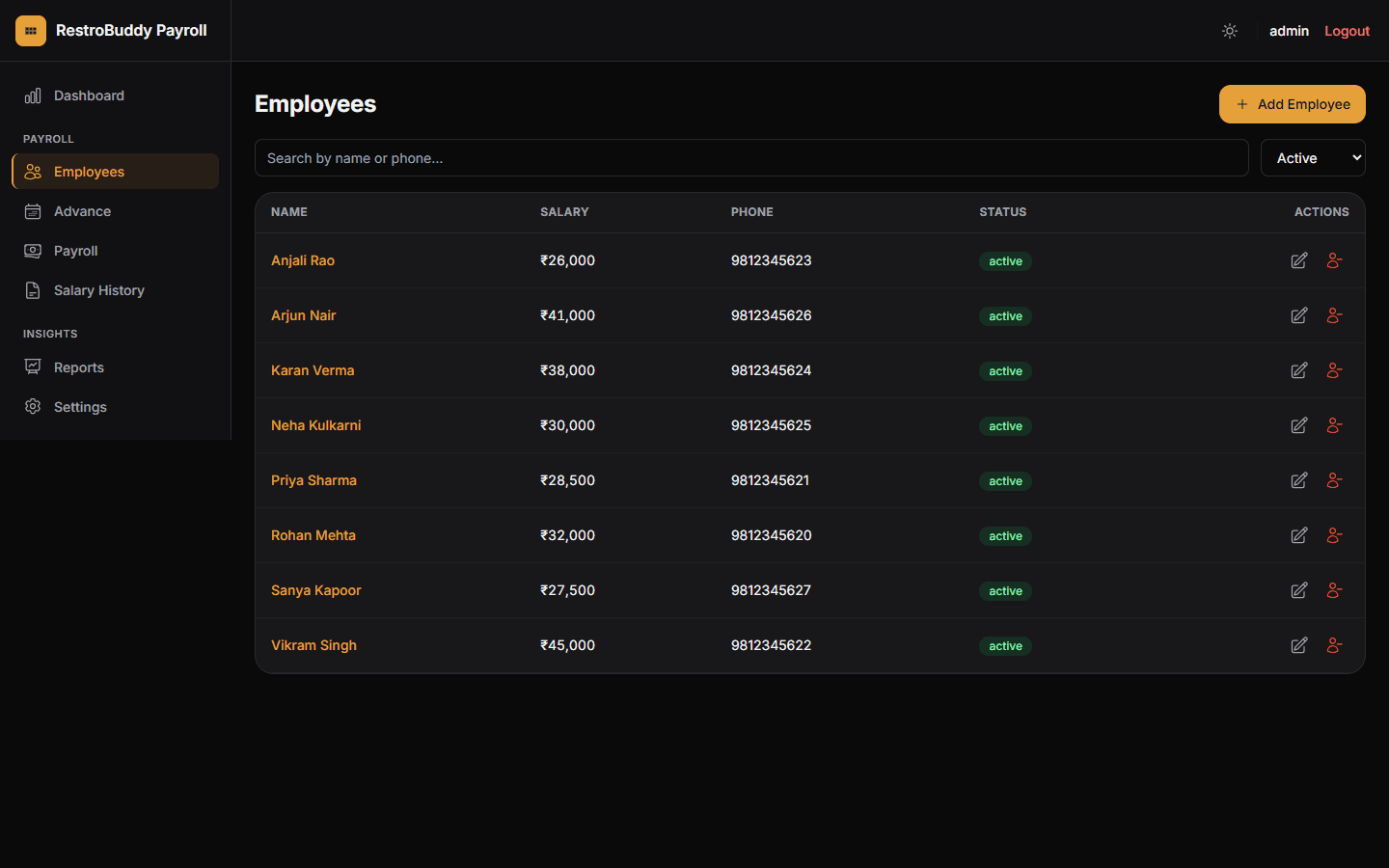Open Vikram Singh's name link
This screenshot has width=1389, height=868.
click(313, 645)
